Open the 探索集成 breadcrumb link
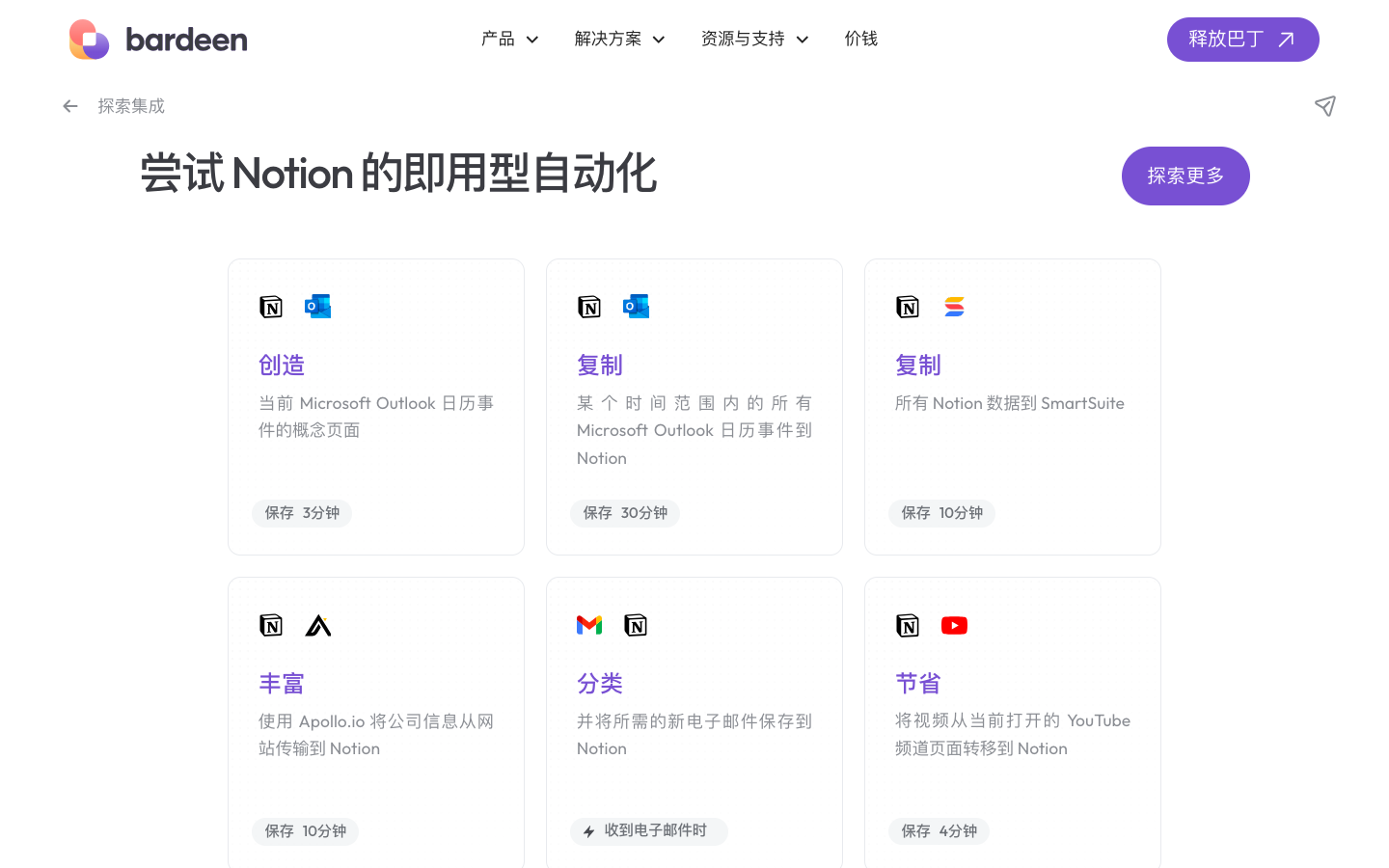Screen dimensions: 1389x868 tap(131, 106)
